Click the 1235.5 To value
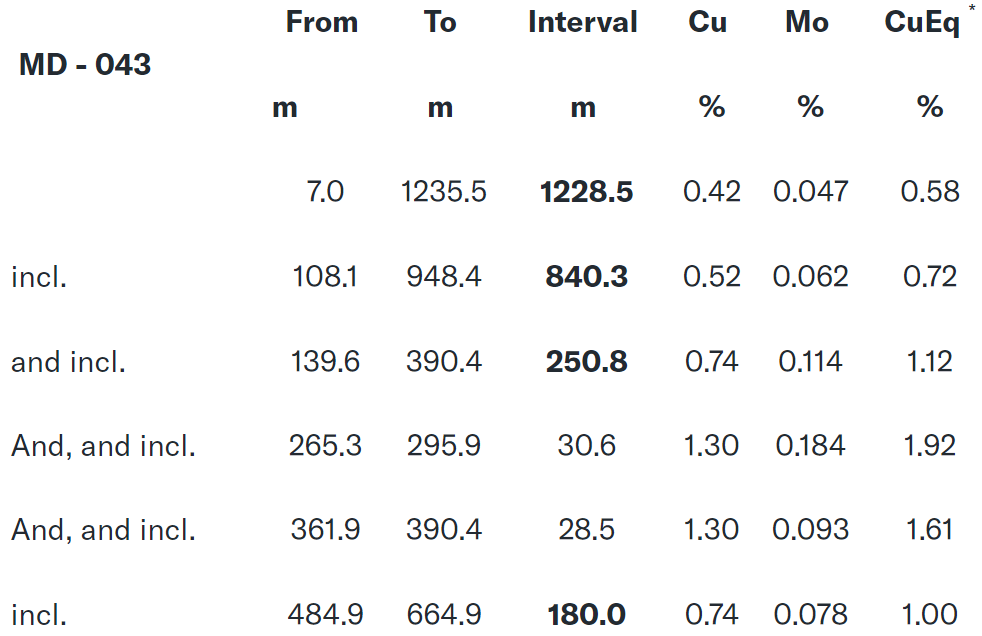Image resolution: width=982 pixels, height=636 pixels. tap(444, 192)
